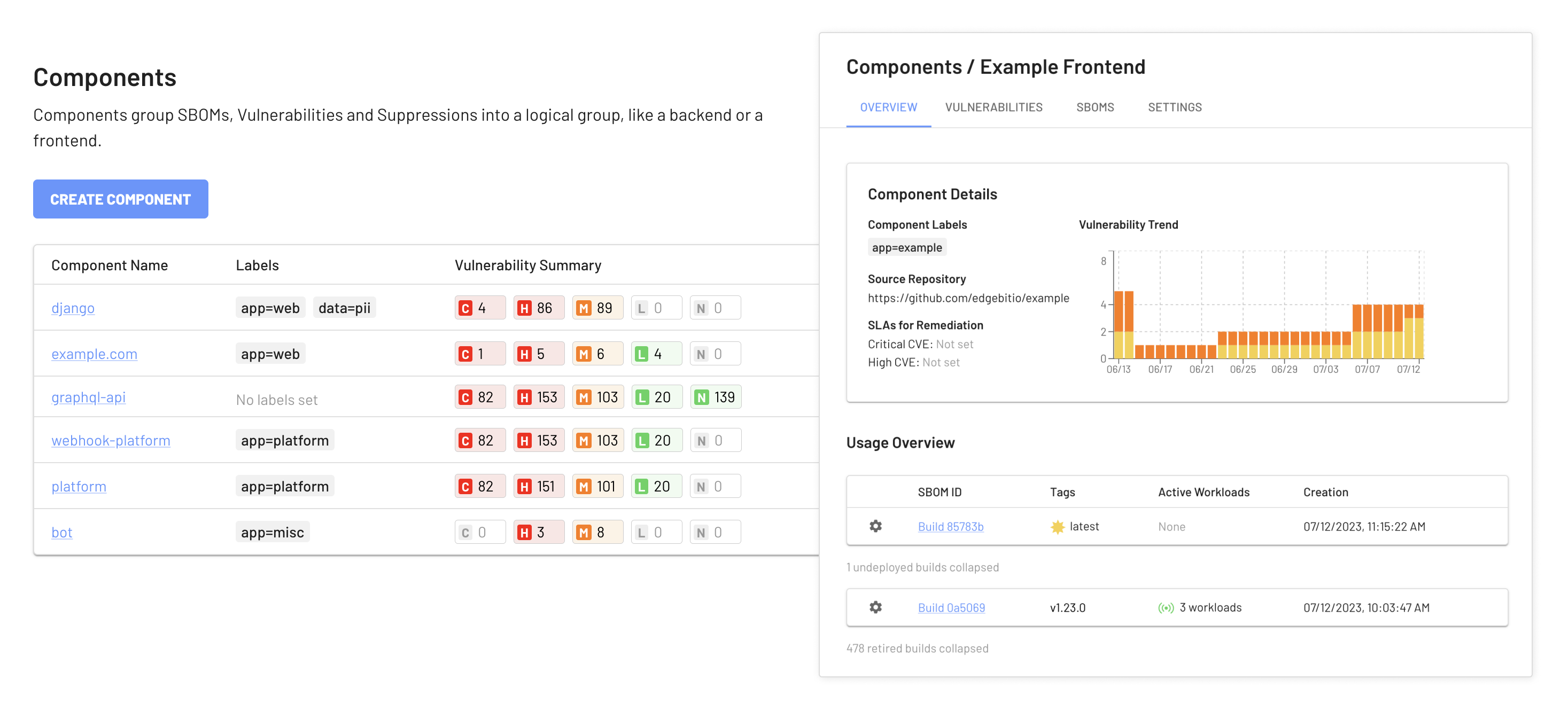
Task: Open the graphql-api component link
Action: (x=88, y=397)
